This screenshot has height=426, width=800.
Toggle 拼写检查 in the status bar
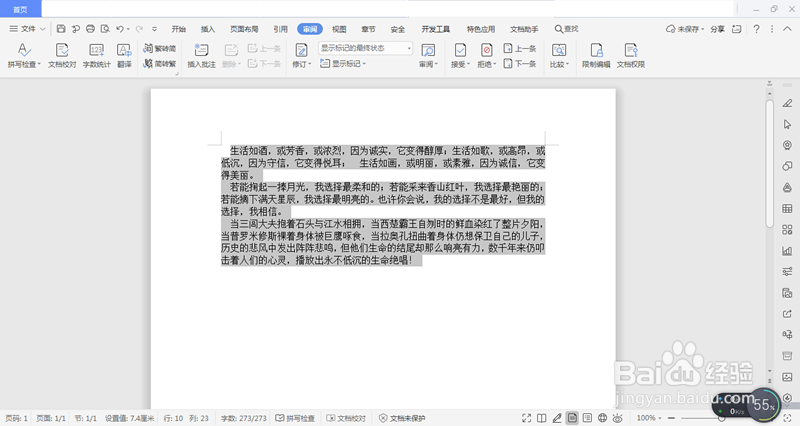[295, 418]
